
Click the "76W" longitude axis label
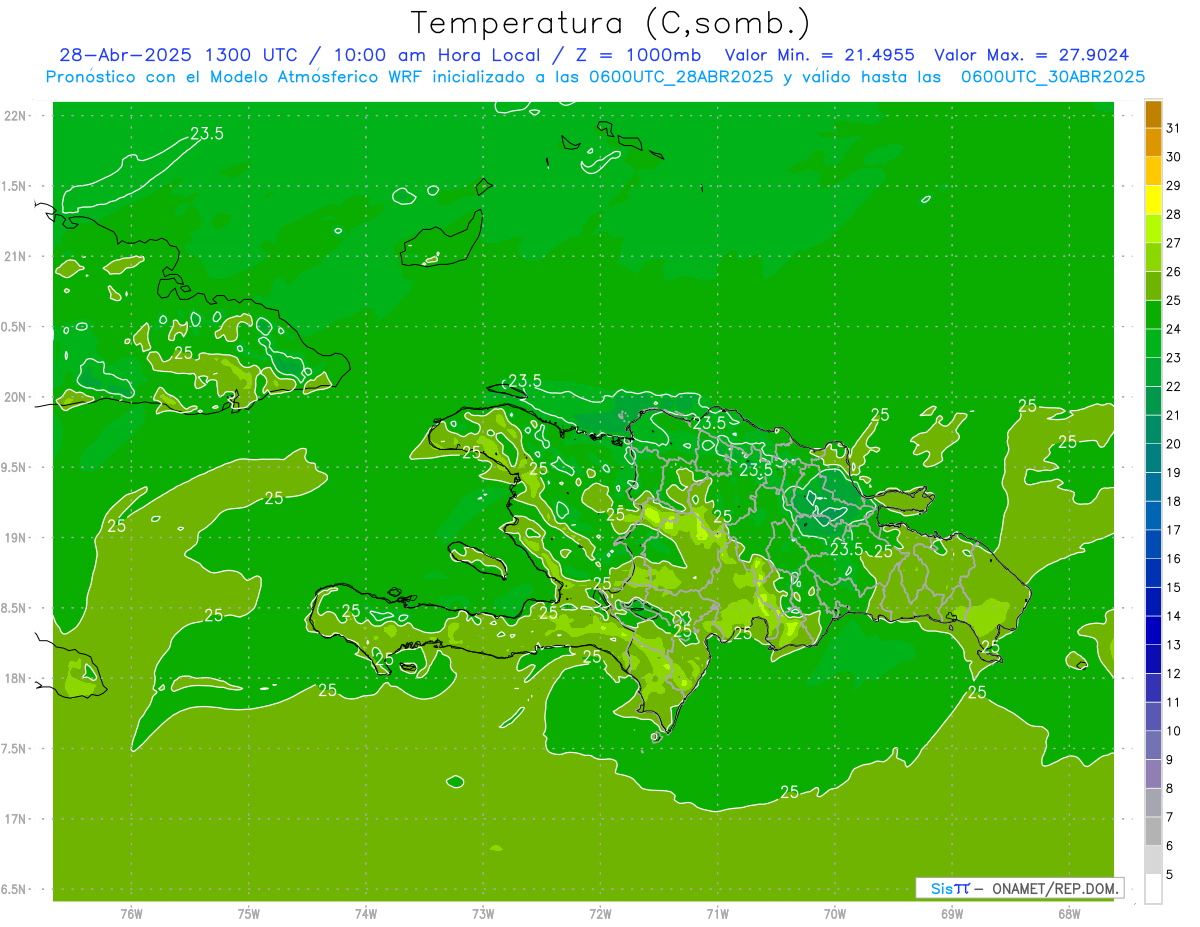pyautogui.click(x=131, y=913)
